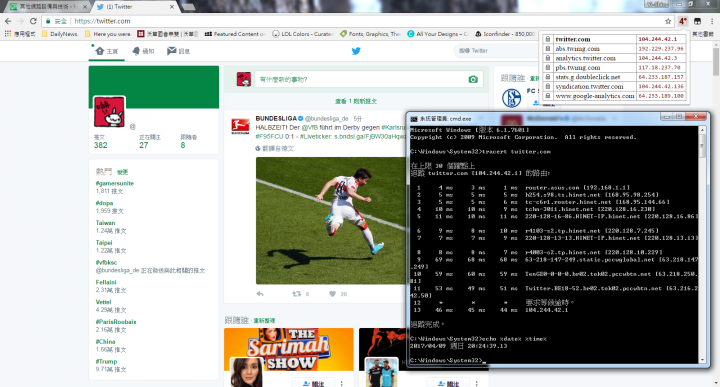
Task: Click the cmd.exe window title icon
Action: pyautogui.click(x=414, y=118)
